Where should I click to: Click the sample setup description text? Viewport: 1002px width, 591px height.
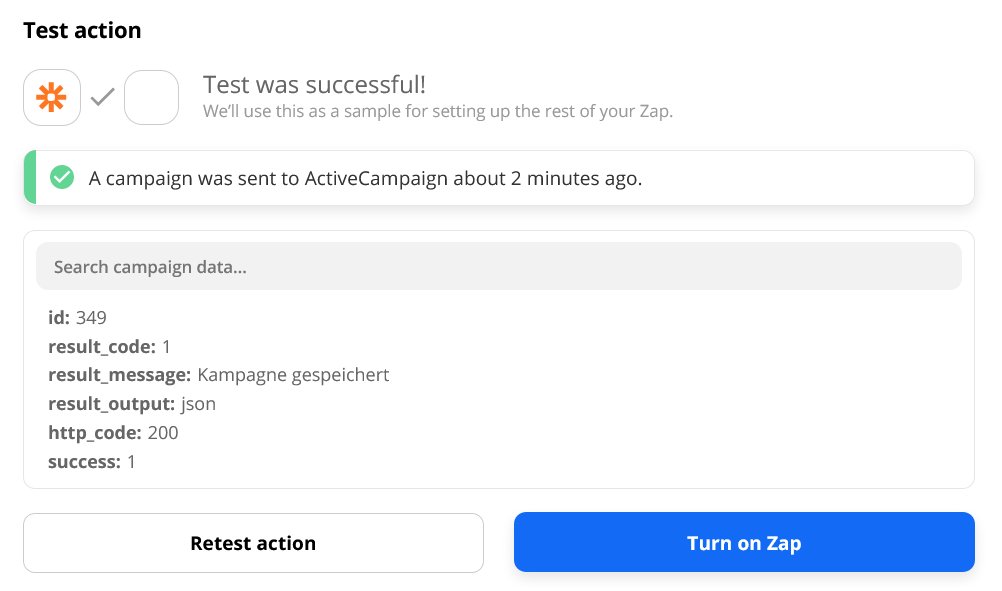(x=438, y=111)
